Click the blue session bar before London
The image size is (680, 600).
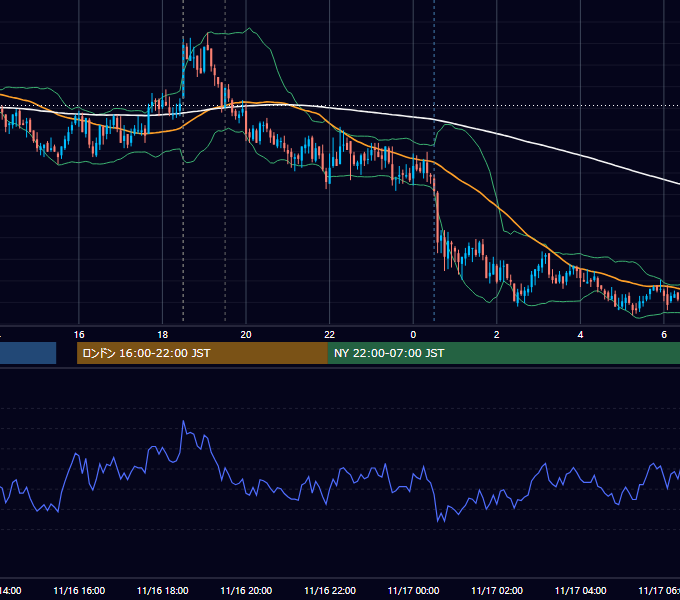click(x=28, y=353)
